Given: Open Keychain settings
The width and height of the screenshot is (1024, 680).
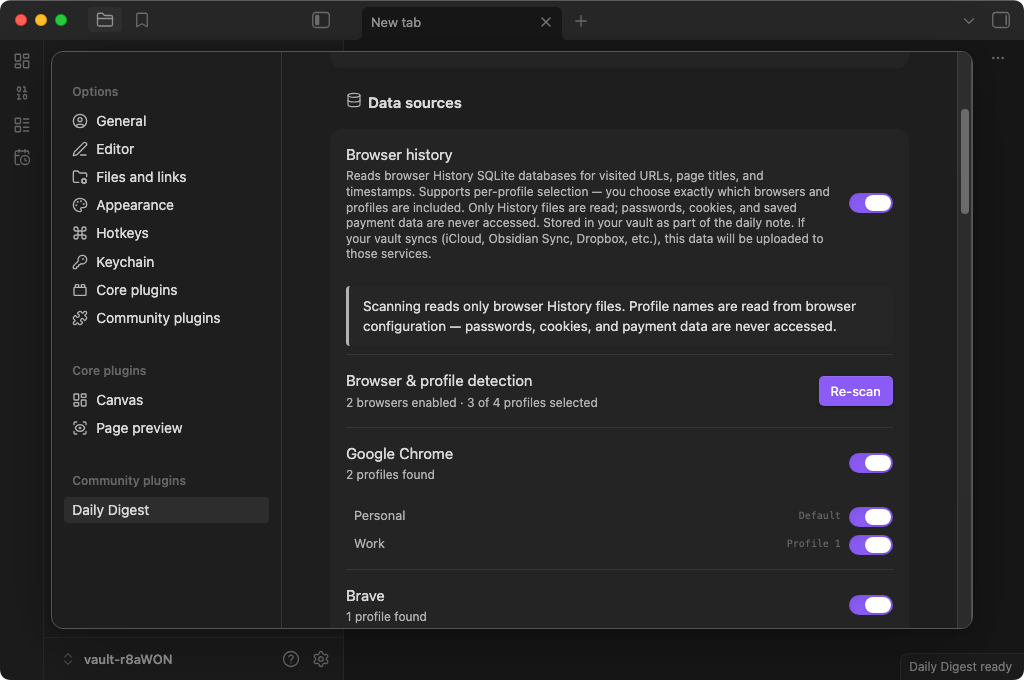Looking at the screenshot, I should (167, 262).
